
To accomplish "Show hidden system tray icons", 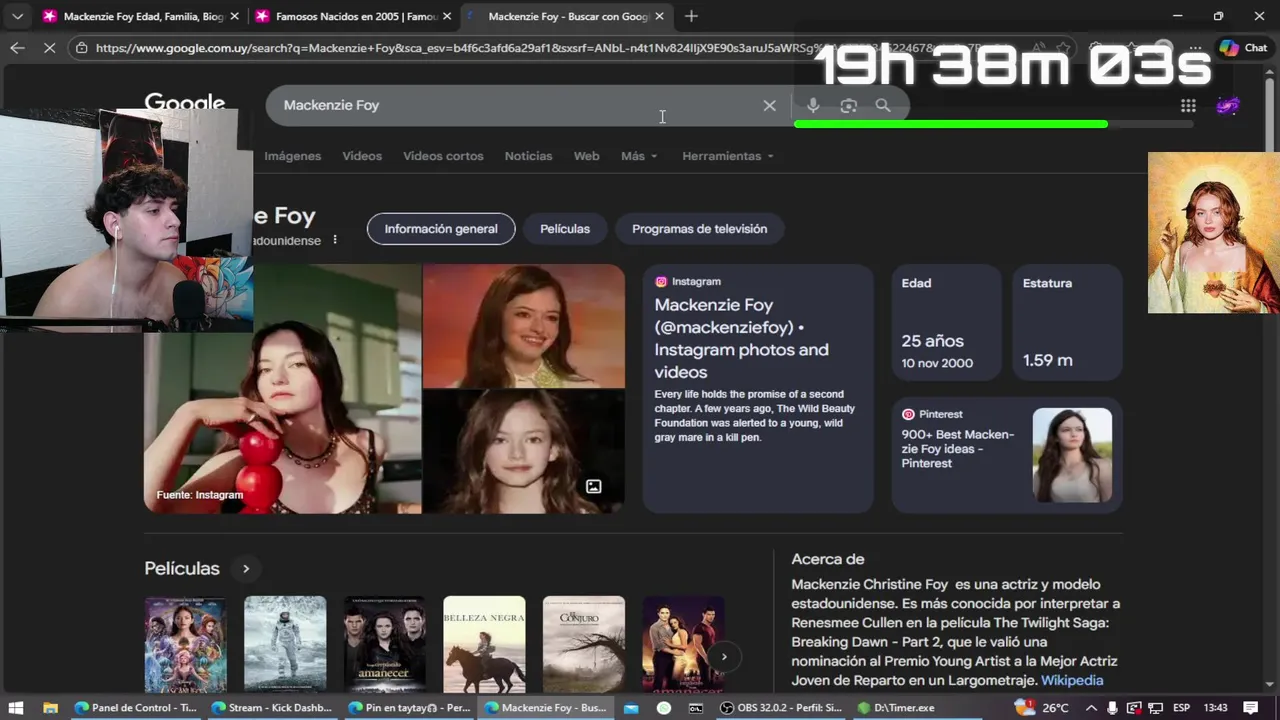I will pyautogui.click(x=1092, y=708).
